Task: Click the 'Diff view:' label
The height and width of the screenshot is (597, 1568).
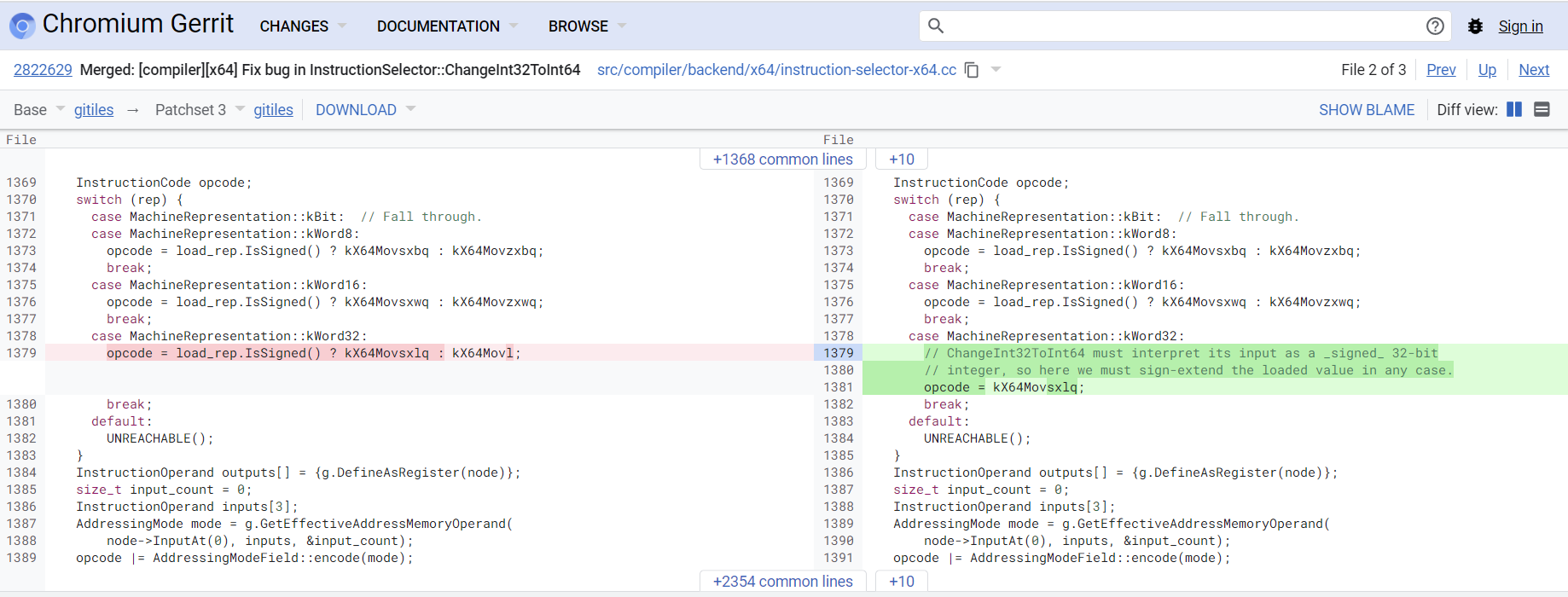Action: pyautogui.click(x=1467, y=109)
